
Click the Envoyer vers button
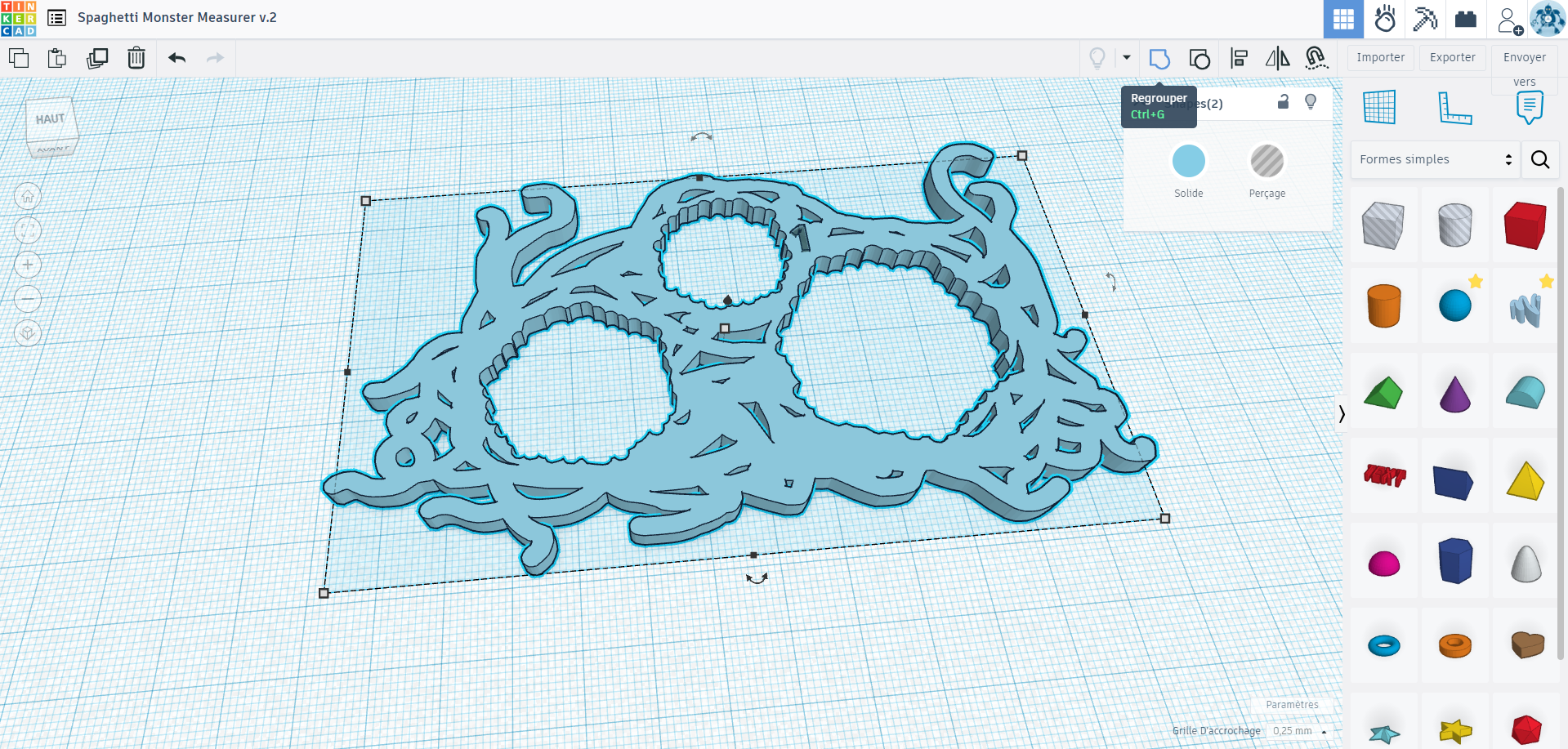coord(1525,68)
